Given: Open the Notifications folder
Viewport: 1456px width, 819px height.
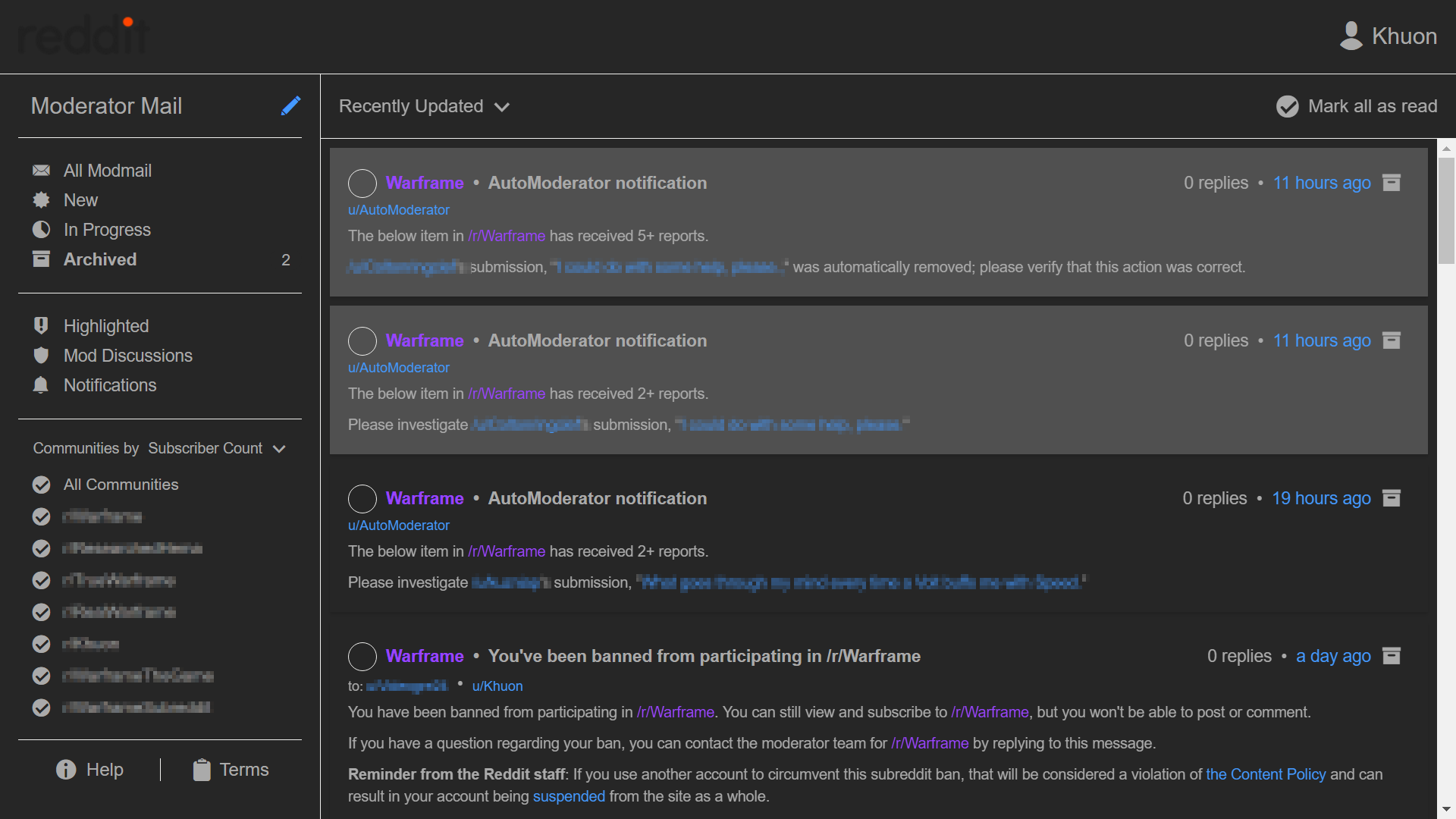Looking at the screenshot, I should [110, 385].
